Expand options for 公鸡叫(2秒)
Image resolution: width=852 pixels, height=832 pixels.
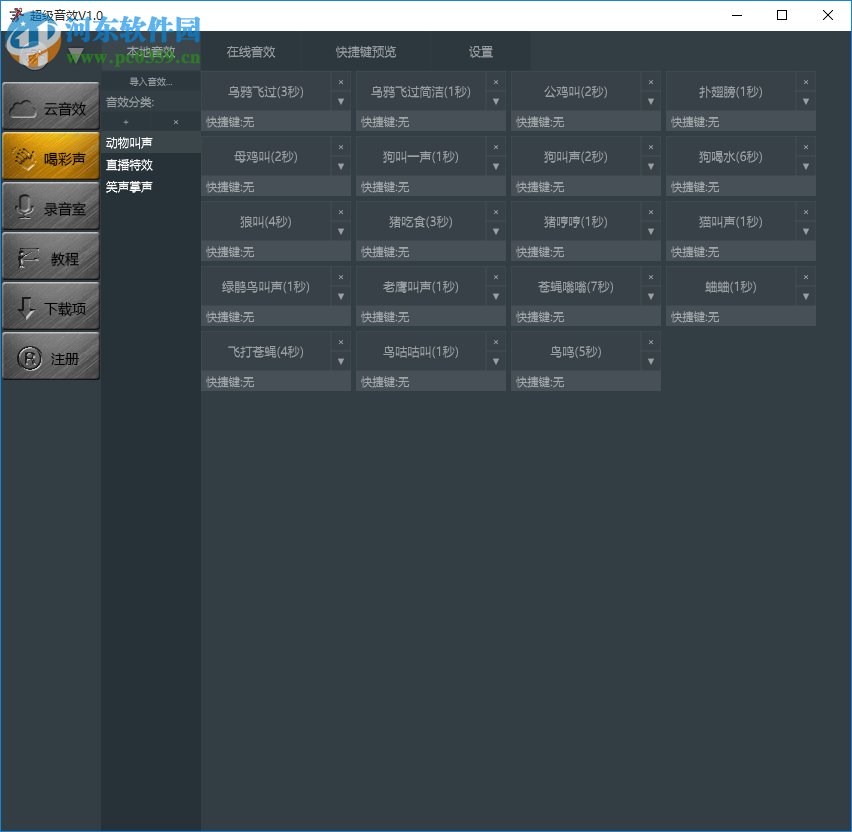(650, 101)
